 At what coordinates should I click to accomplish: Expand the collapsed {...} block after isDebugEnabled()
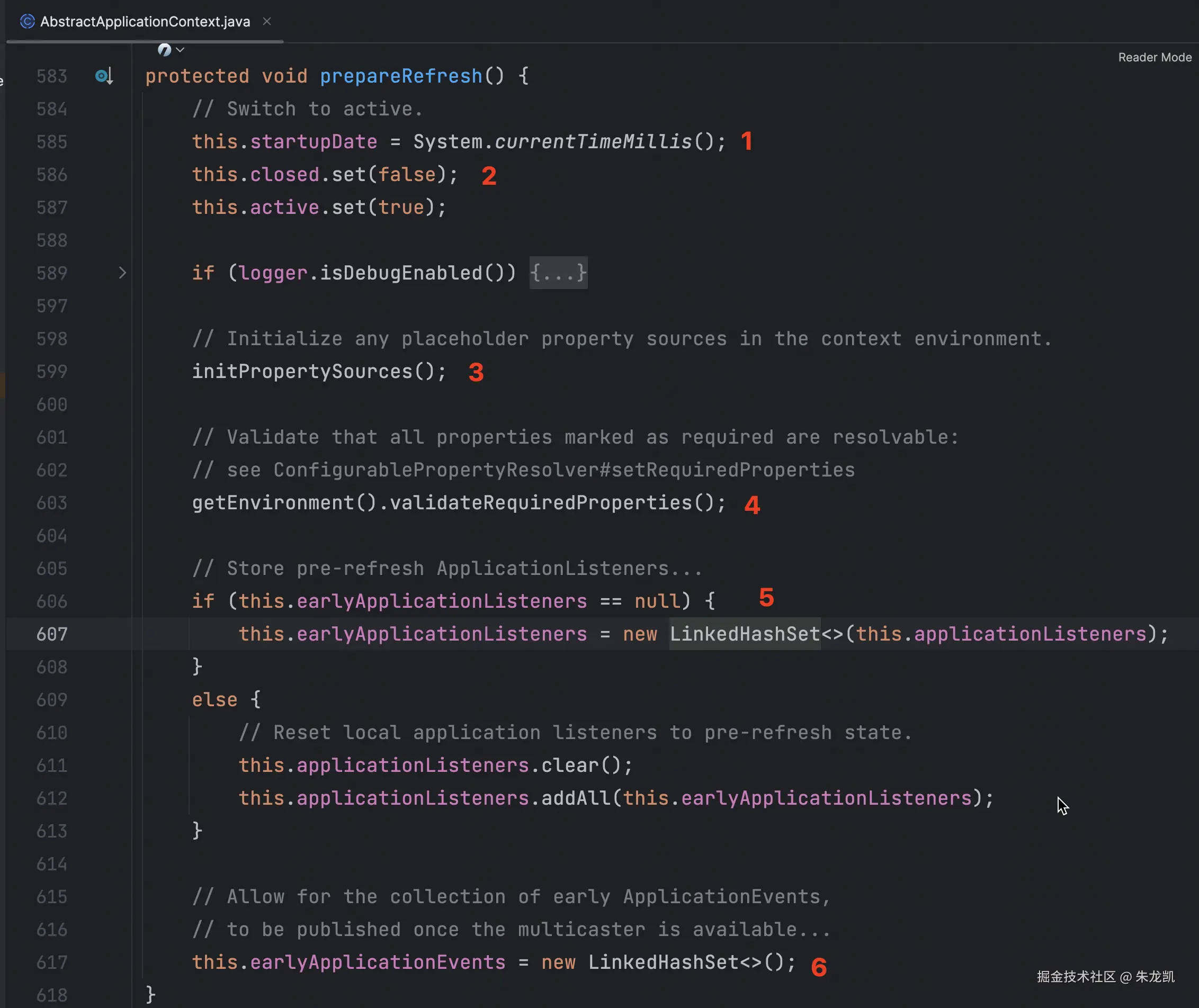(x=558, y=273)
